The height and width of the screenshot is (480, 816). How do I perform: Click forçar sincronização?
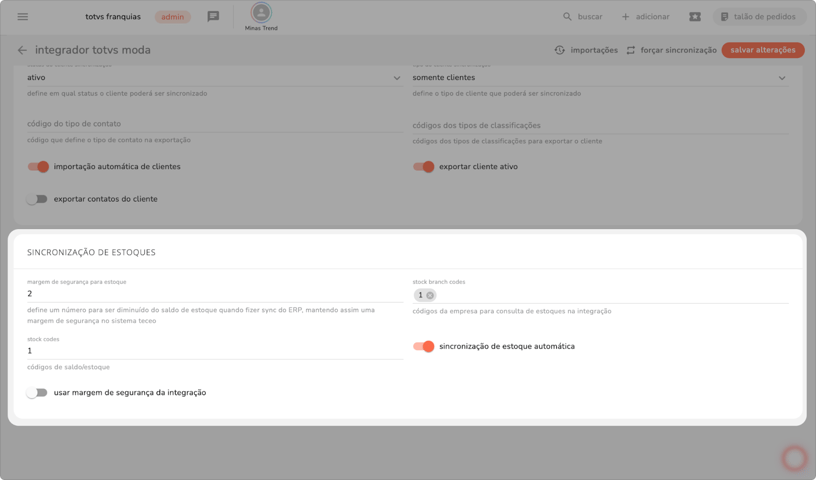click(x=671, y=50)
